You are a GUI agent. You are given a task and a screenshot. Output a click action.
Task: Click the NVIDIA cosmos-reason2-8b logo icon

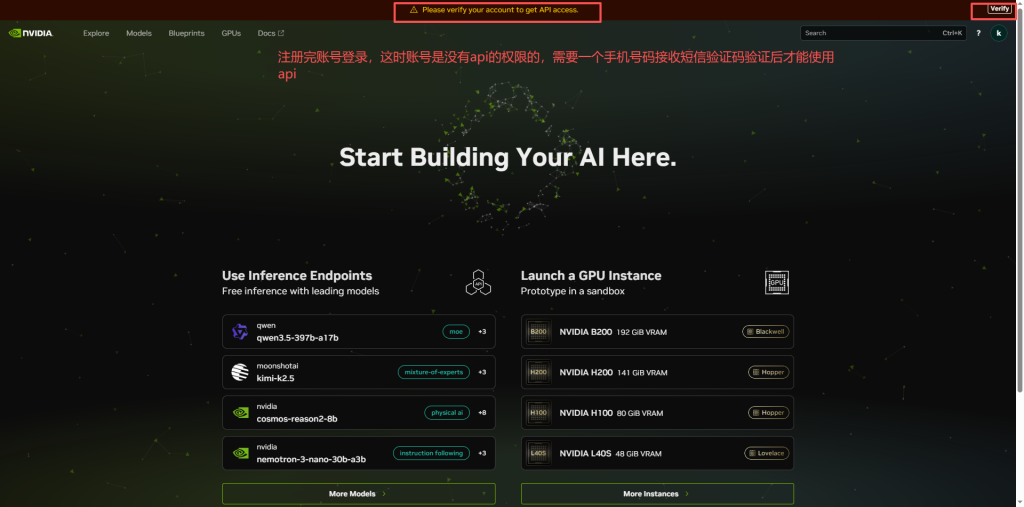click(240, 412)
